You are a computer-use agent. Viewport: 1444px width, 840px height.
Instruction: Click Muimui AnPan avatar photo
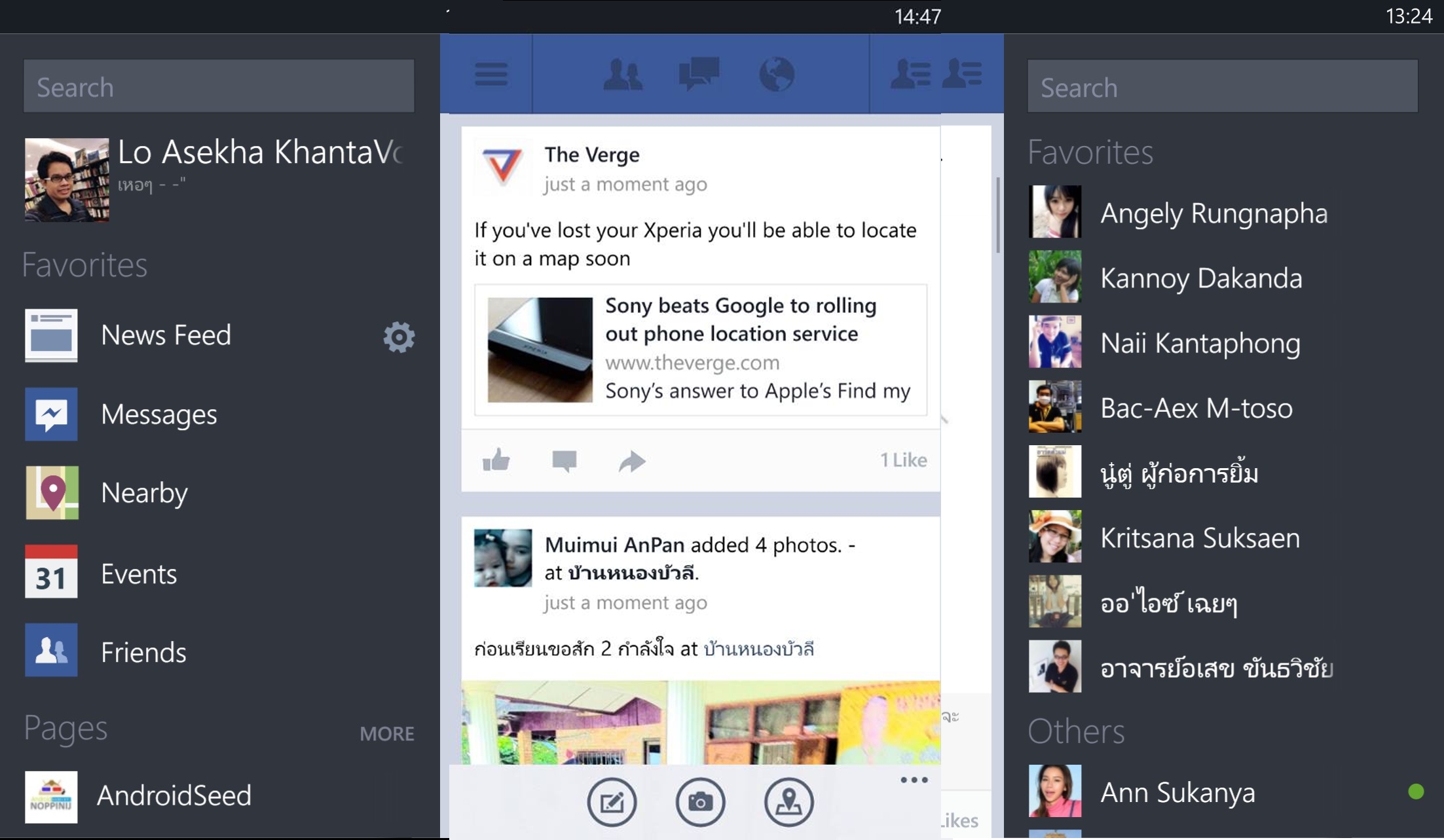[502, 558]
